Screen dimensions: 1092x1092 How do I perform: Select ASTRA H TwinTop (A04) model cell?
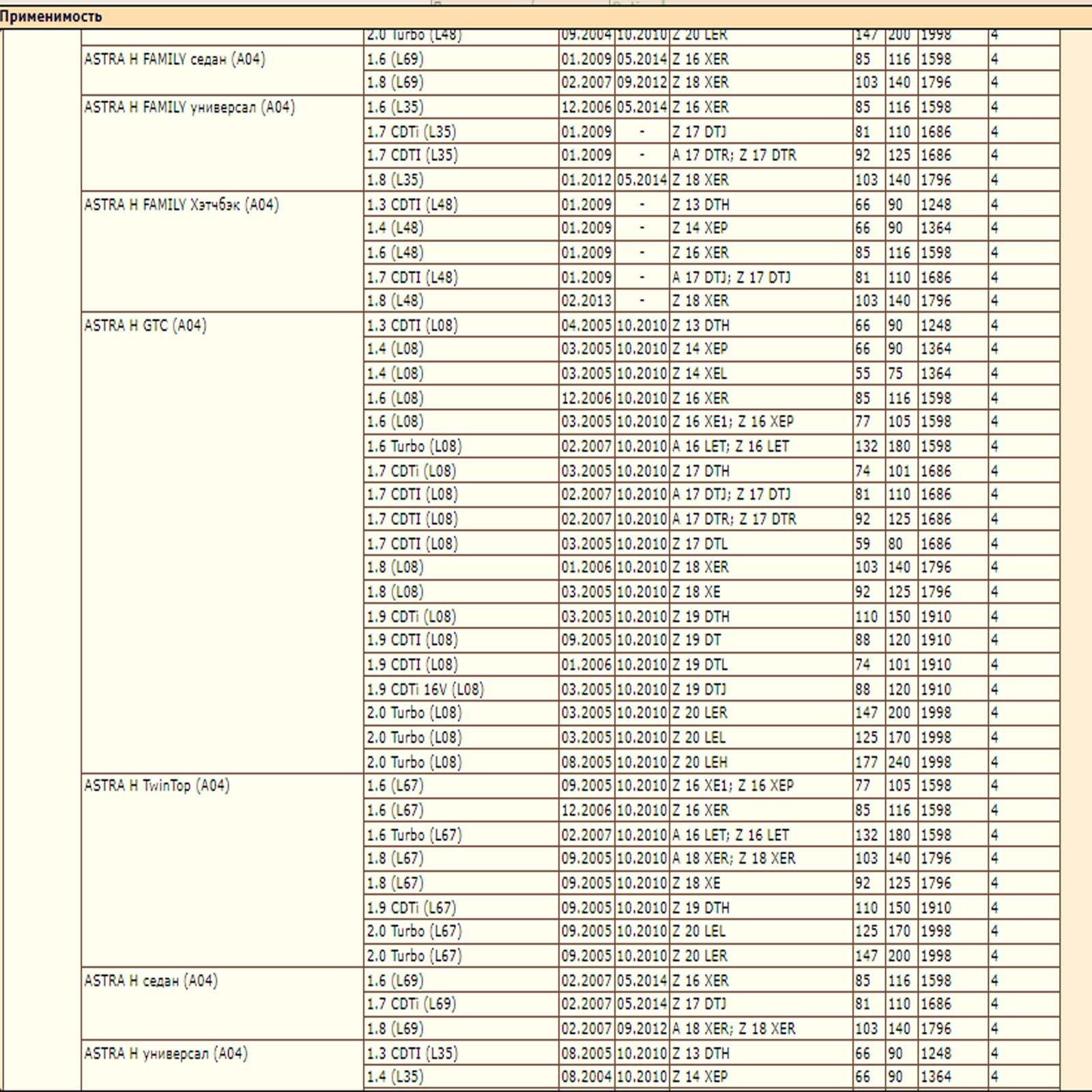222,870
